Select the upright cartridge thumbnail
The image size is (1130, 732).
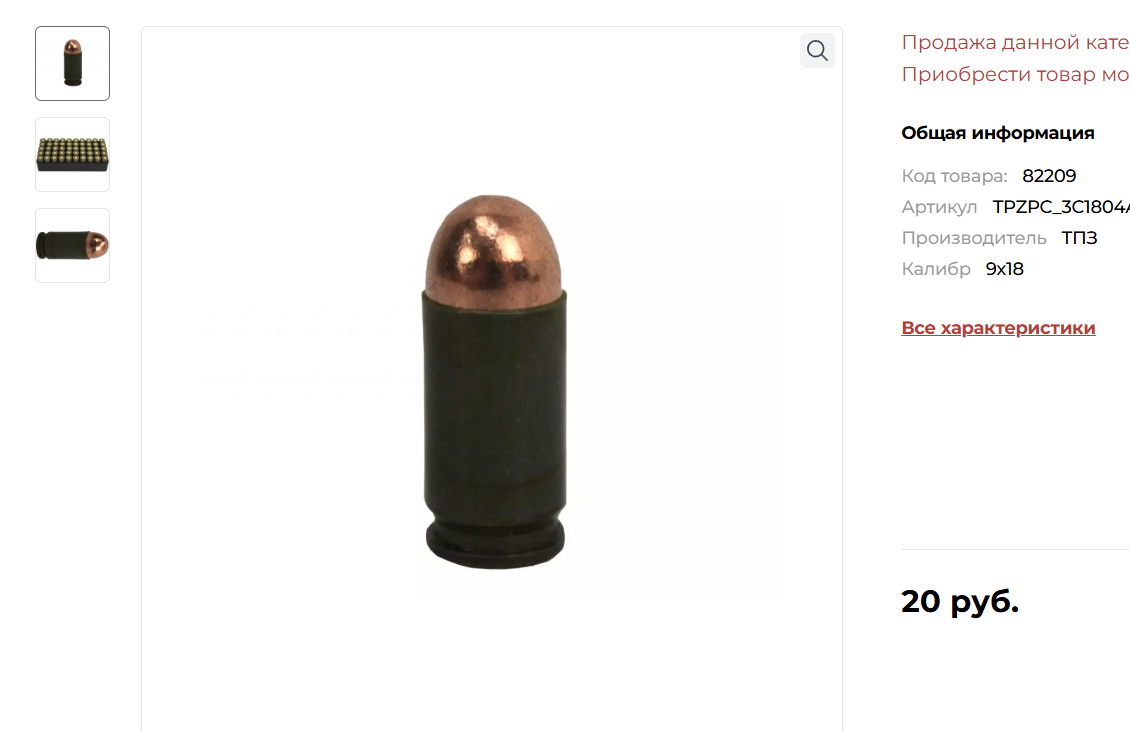click(x=73, y=63)
